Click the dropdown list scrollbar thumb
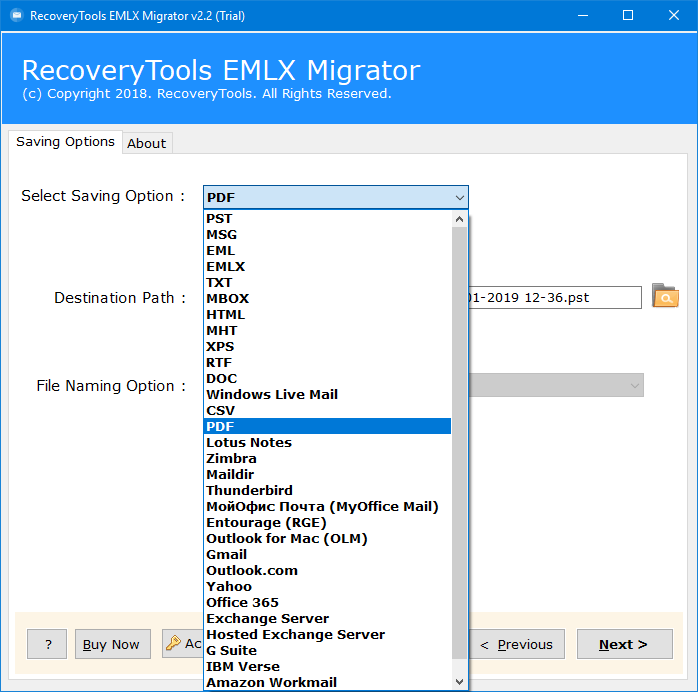698x692 pixels. 459,443
